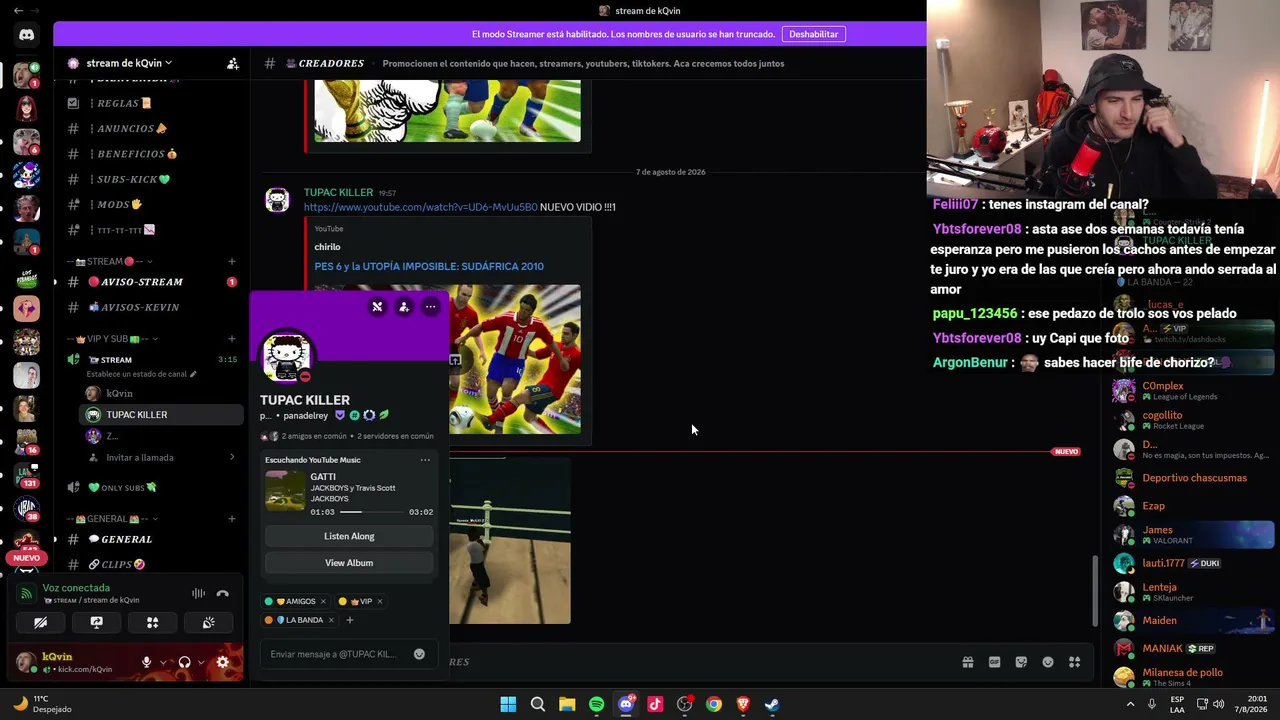Open microphone input options chevron
This screenshot has height=720, width=1280.
tap(162, 662)
